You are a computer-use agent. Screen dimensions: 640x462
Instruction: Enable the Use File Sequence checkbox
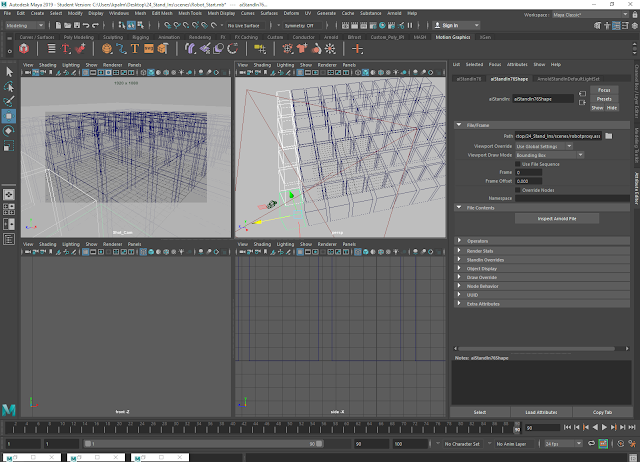[x=517, y=163]
